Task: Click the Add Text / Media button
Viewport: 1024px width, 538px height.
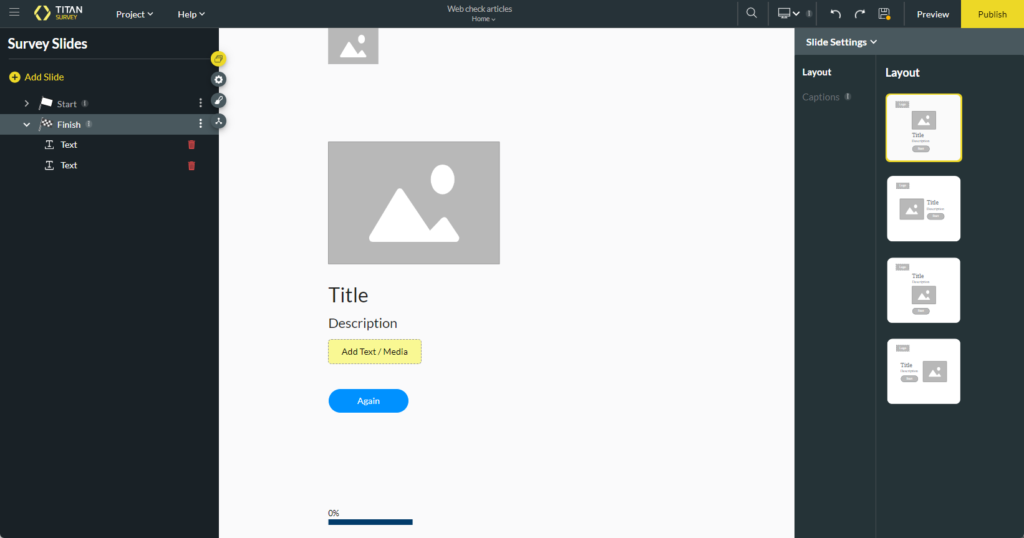Action: [375, 352]
